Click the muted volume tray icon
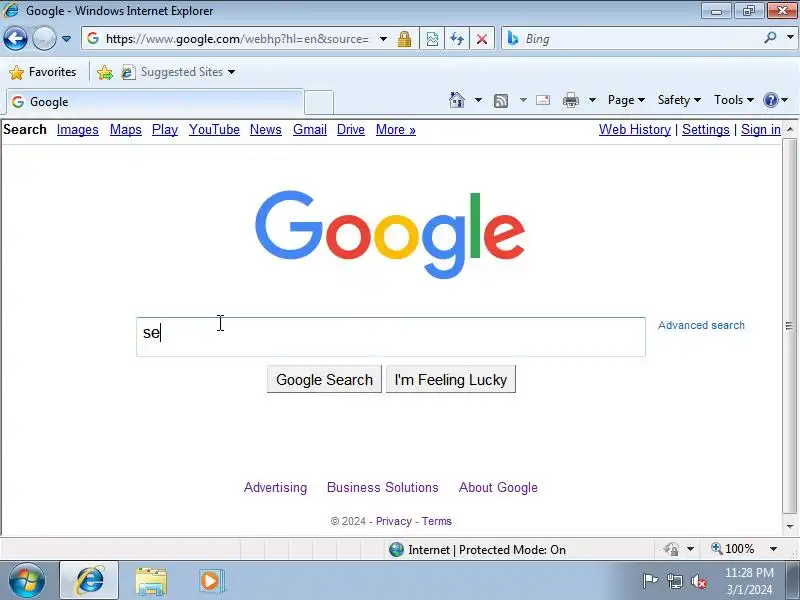This screenshot has width=800, height=600. 698,581
